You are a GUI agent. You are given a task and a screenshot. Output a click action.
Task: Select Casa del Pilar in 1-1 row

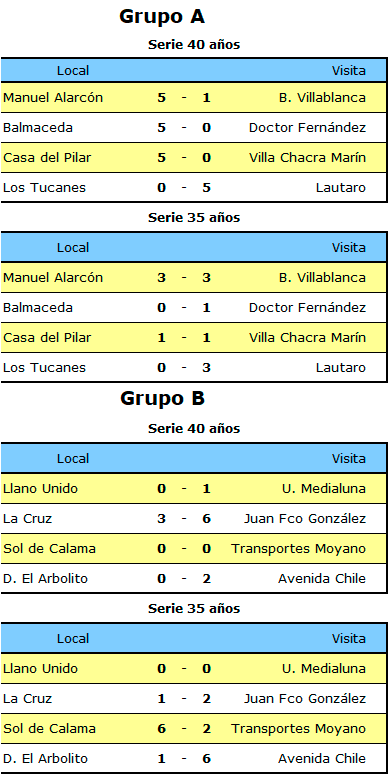(x=47, y=338)
